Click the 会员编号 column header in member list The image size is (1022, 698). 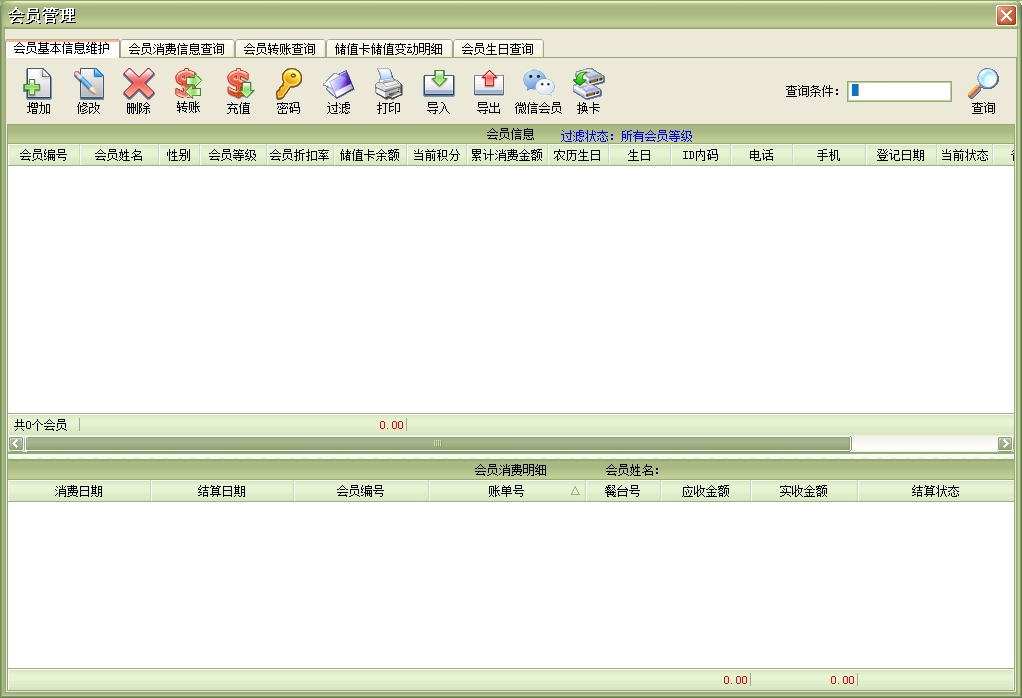pos(43,155)
